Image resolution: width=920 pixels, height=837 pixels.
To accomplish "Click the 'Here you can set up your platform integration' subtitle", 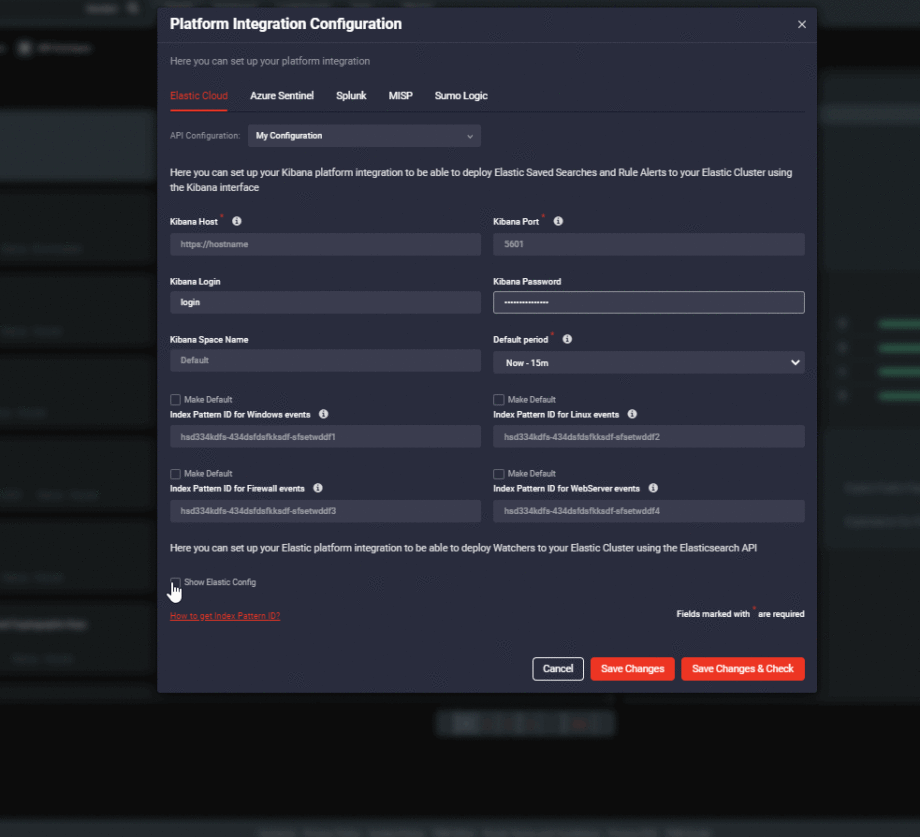I will coord(270,61).
